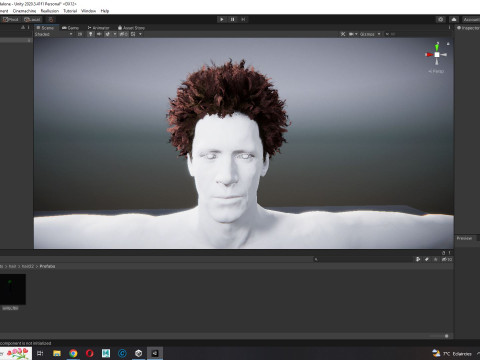Open the scene effects dropdown arrow
This screenshot has width=480, height=360.
[x=115, y=34]
